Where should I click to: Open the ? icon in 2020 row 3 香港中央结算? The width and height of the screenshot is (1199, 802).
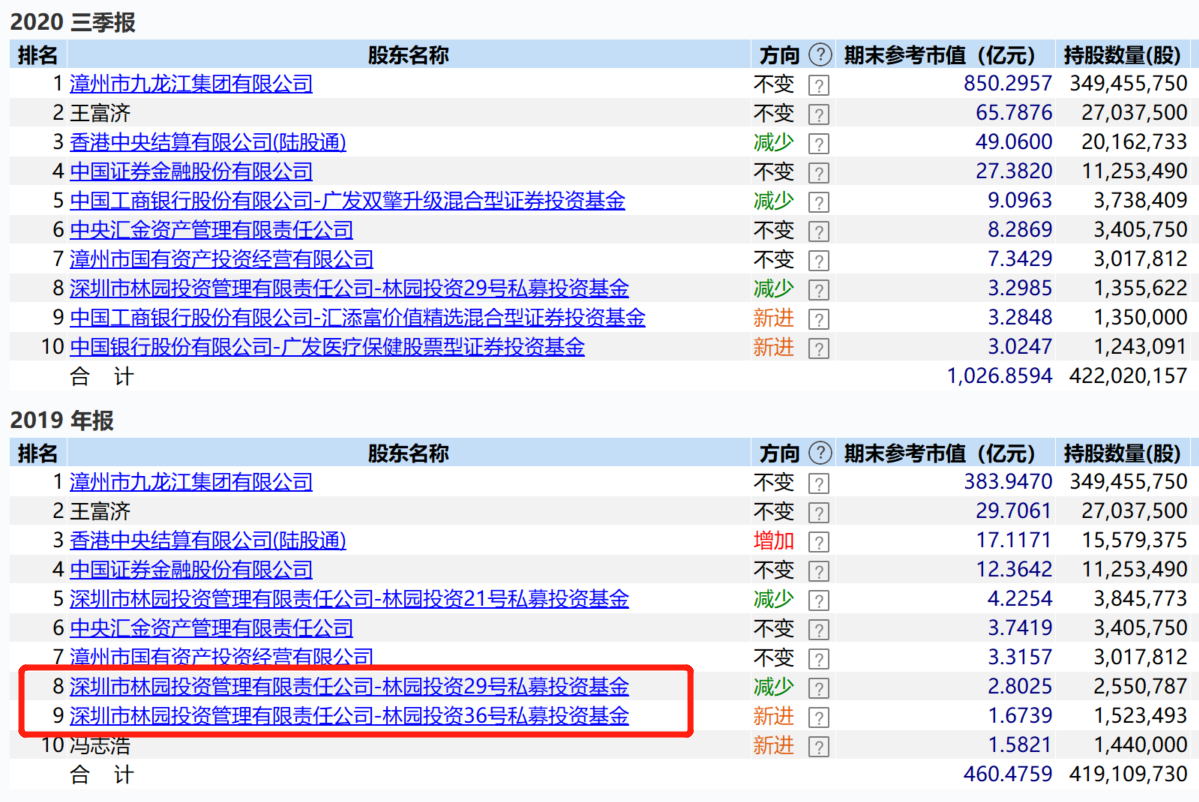pyautogui.click(x=818, y=144)
